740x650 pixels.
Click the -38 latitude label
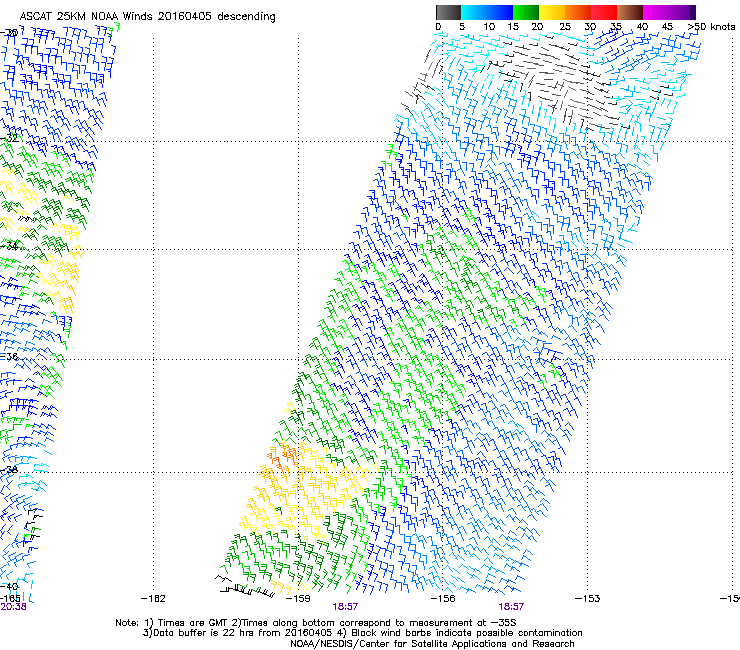pyautogui.click(x=9, y=470)
